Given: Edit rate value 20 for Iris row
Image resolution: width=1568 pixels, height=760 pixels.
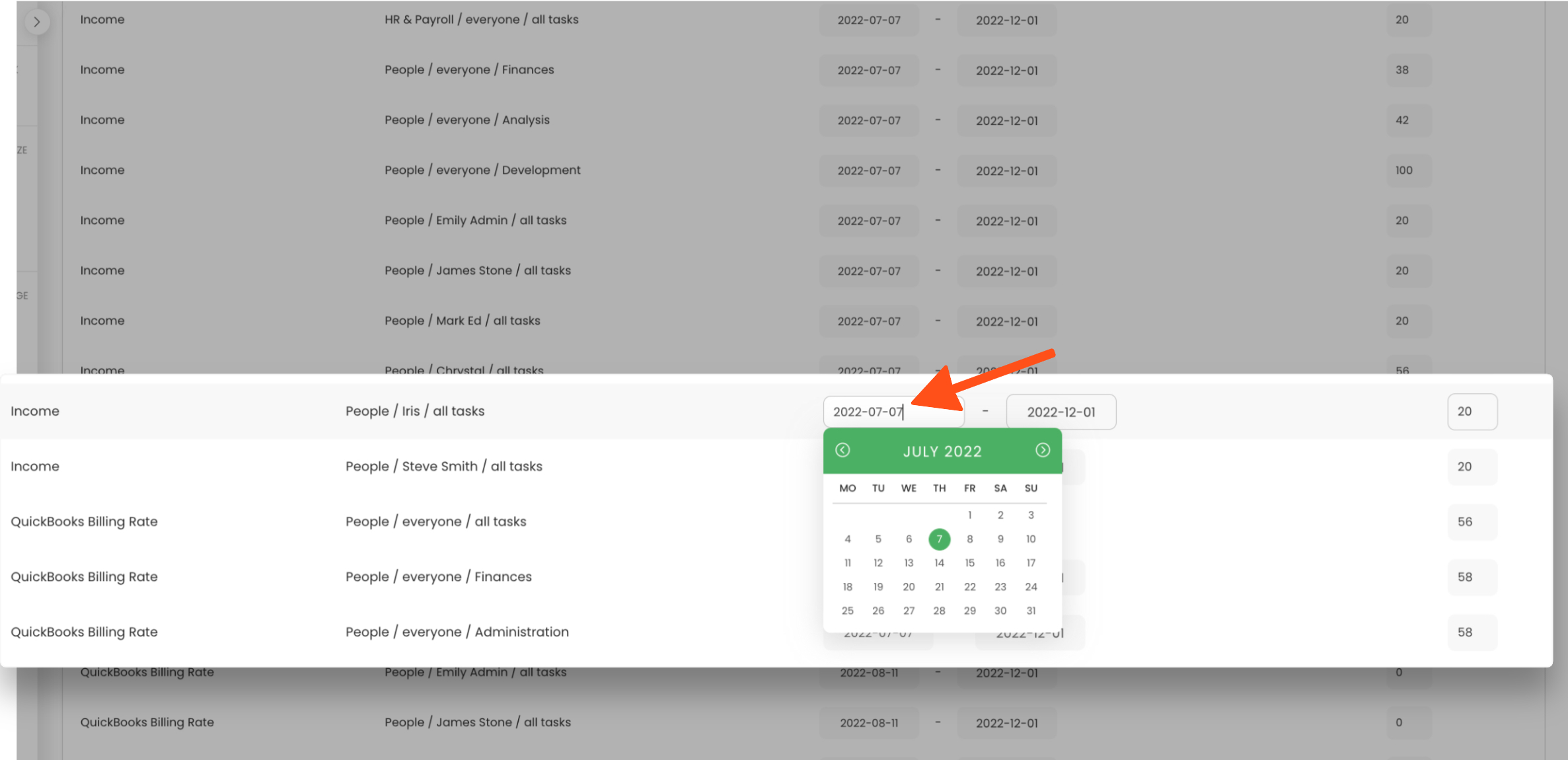Looking at the screenshot, I should point(1472,412).
